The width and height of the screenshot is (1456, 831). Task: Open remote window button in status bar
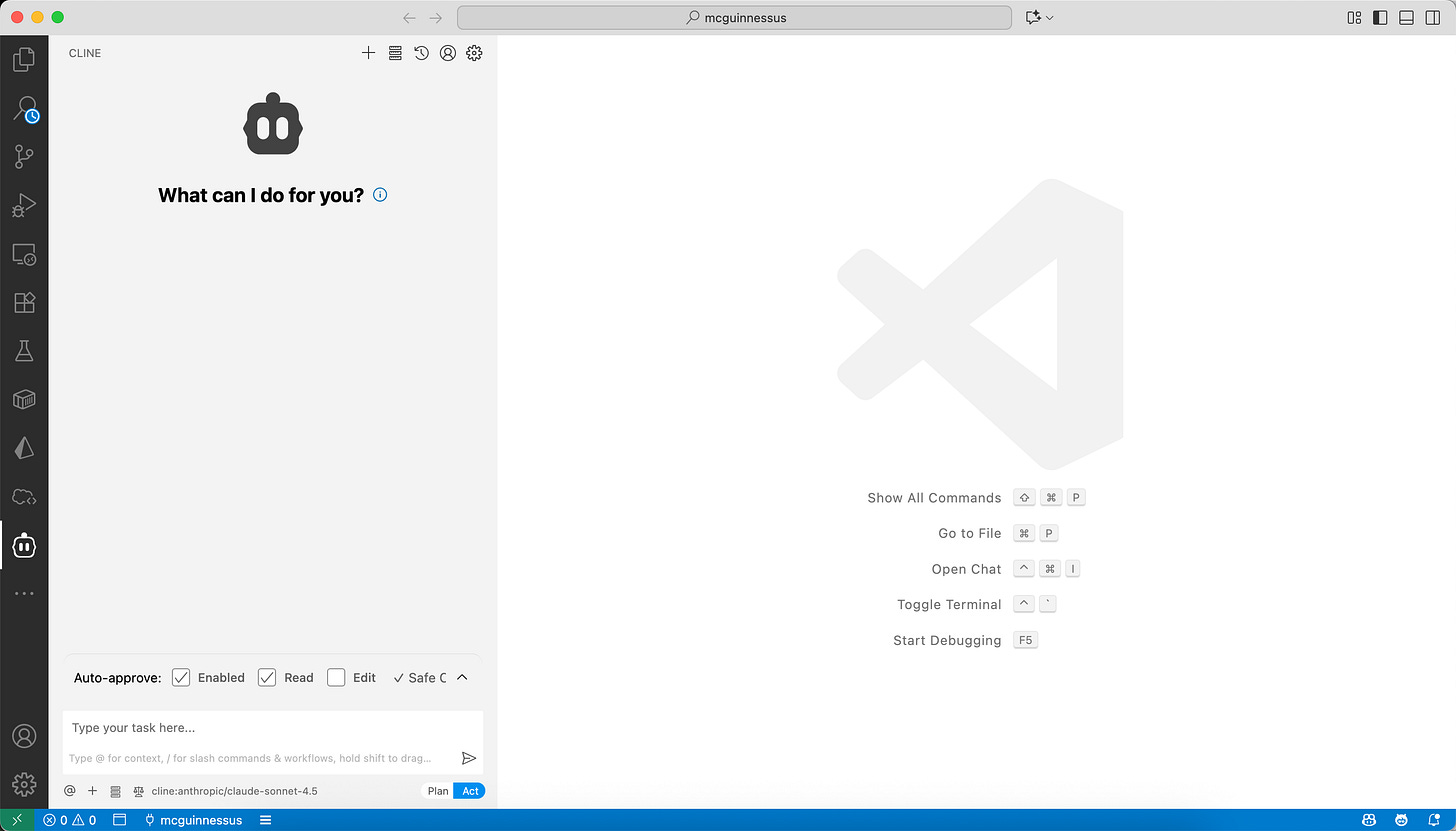pos(17,820)
